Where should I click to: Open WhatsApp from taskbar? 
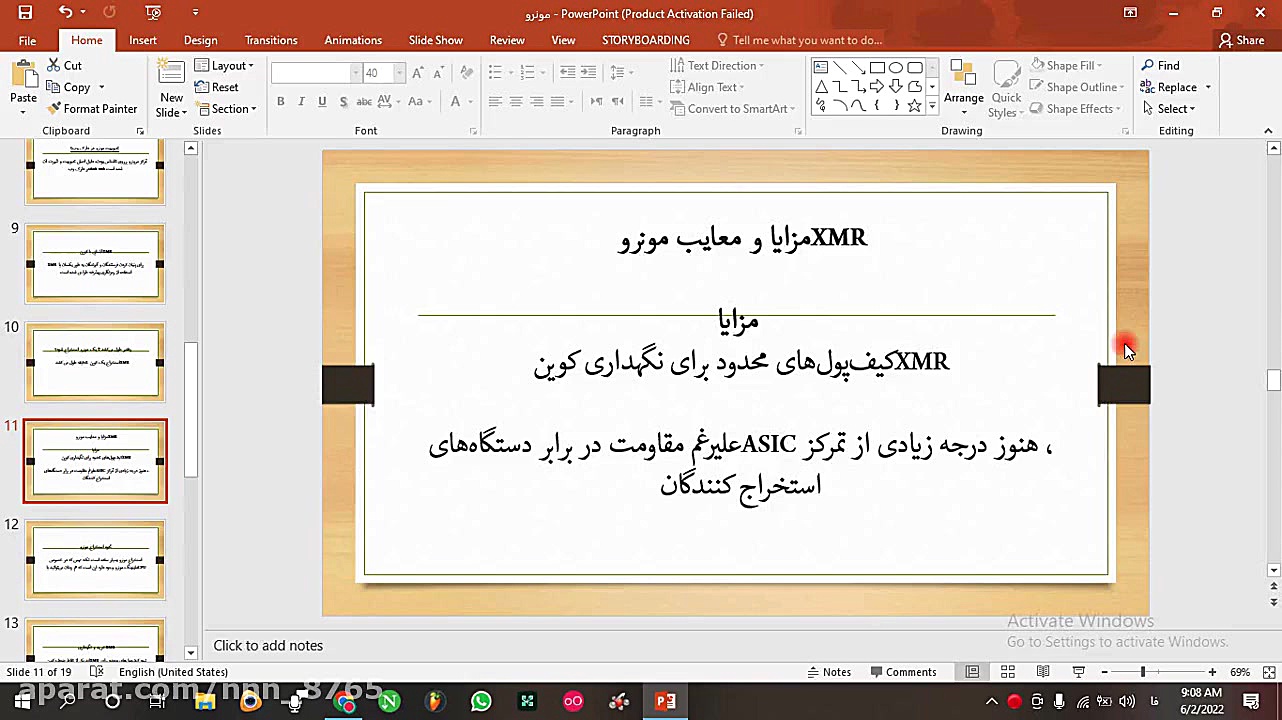(481, 701)
